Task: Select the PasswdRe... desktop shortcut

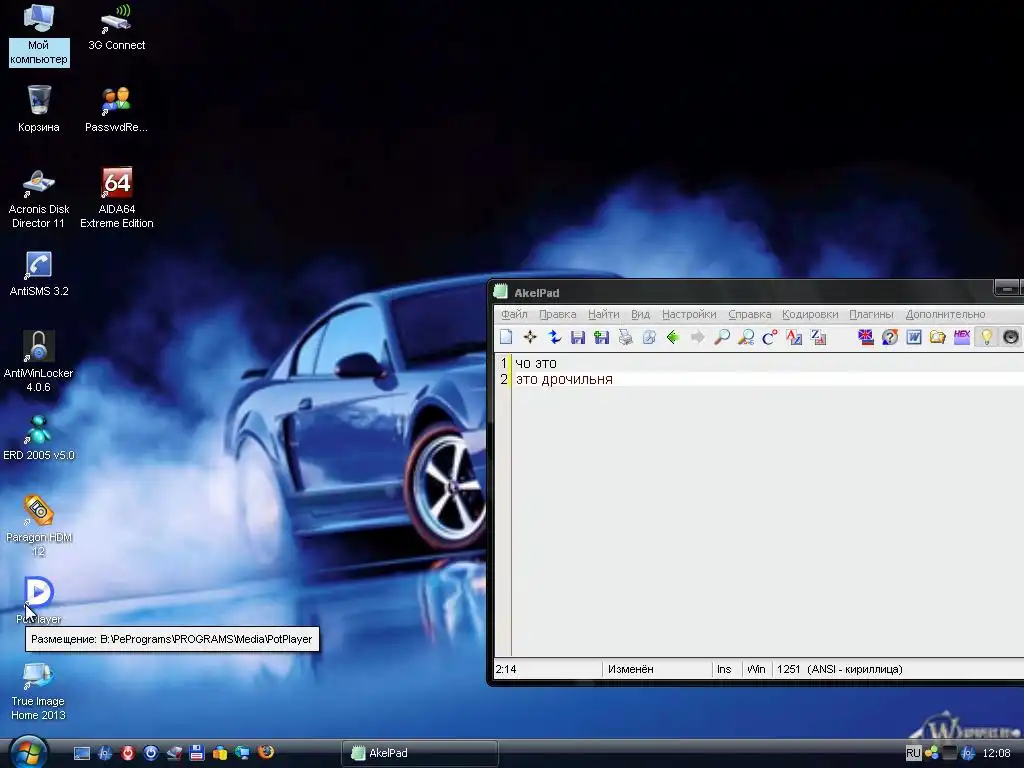Action: pyautogui.click(x=116, y=108)
